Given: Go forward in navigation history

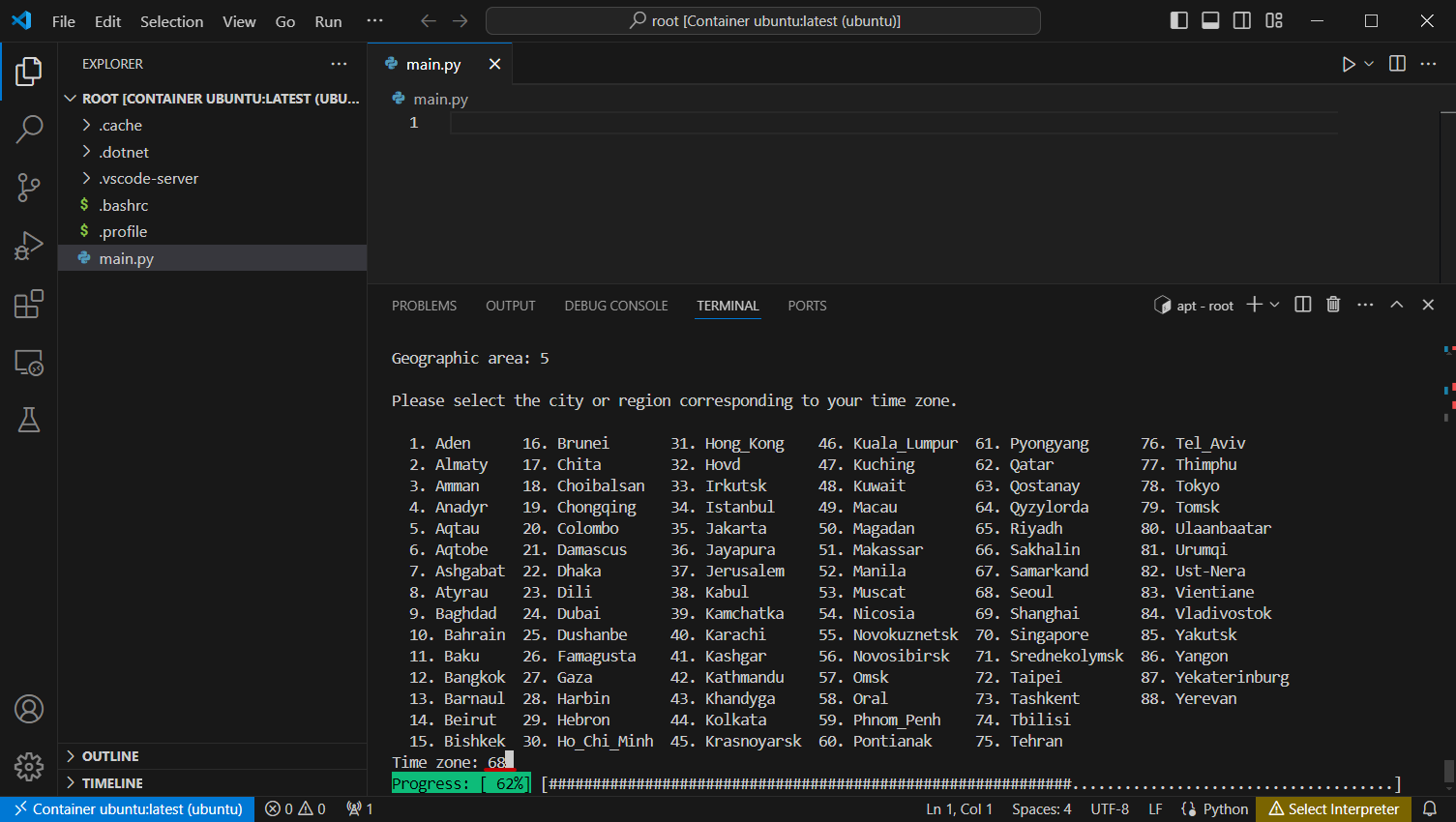Looking at the screenshot, I should (461, 20).
